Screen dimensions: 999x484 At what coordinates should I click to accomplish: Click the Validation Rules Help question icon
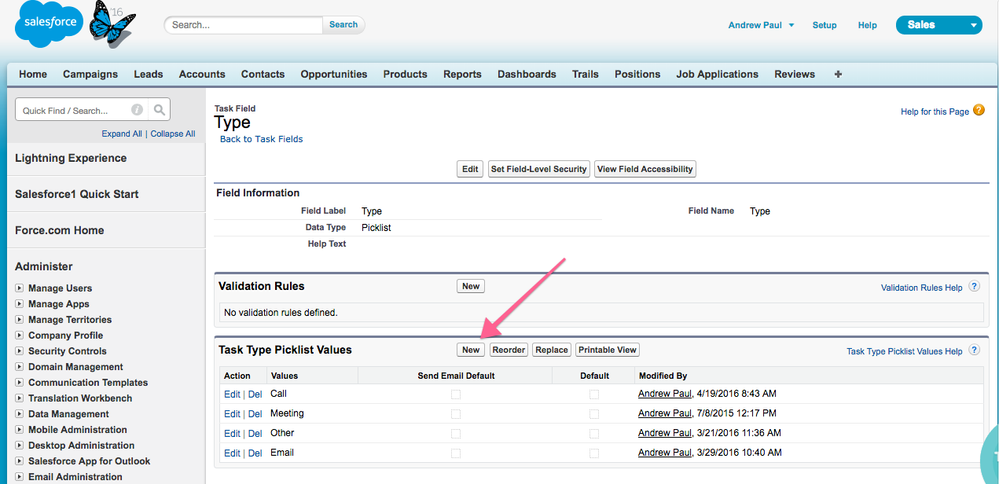(x=972, y=287)
